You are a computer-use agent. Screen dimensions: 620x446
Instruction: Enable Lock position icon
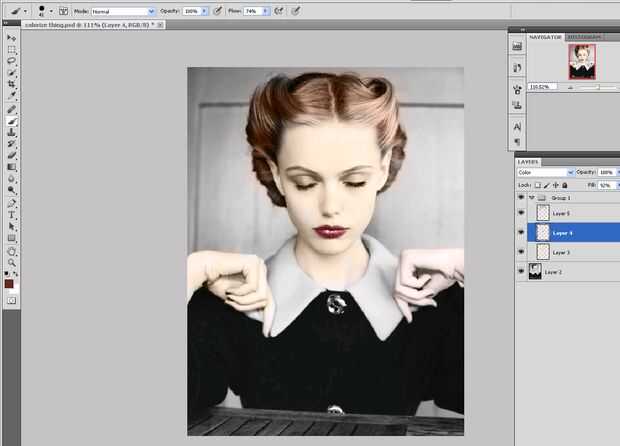click(556, 185)
